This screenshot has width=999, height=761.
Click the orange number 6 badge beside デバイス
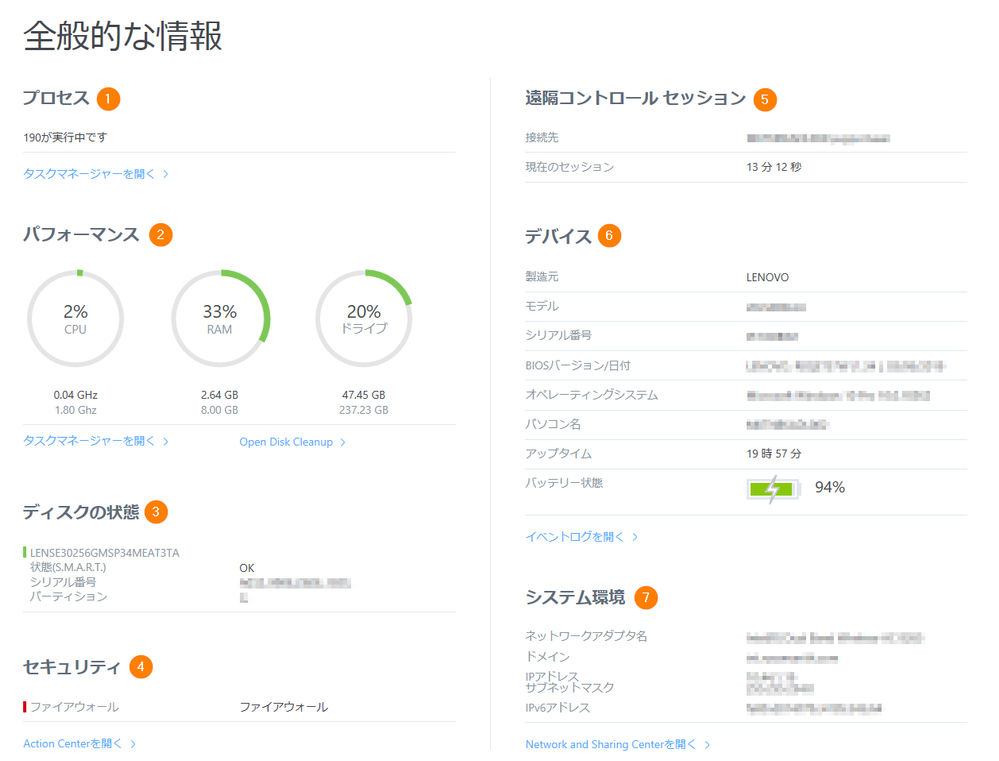pyautogui.click(x=609, y=236)
